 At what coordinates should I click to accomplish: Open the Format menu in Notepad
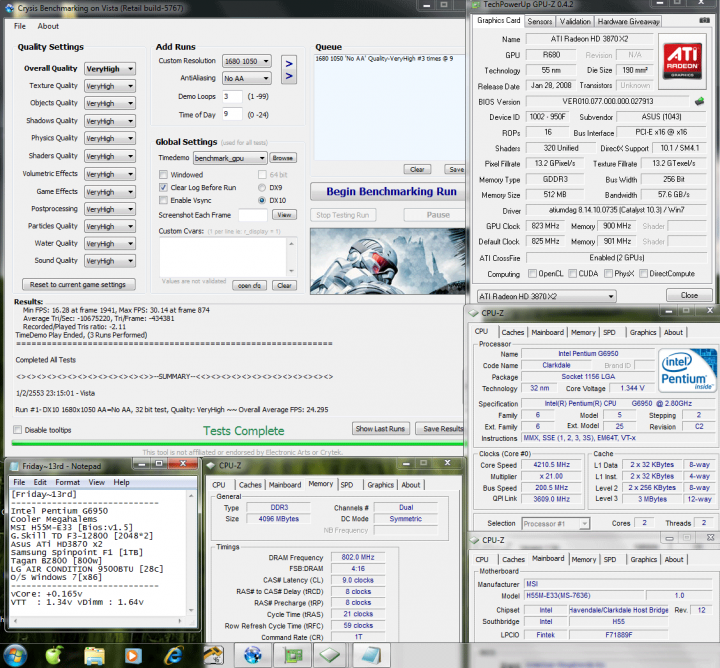click(x=68, y=482)
